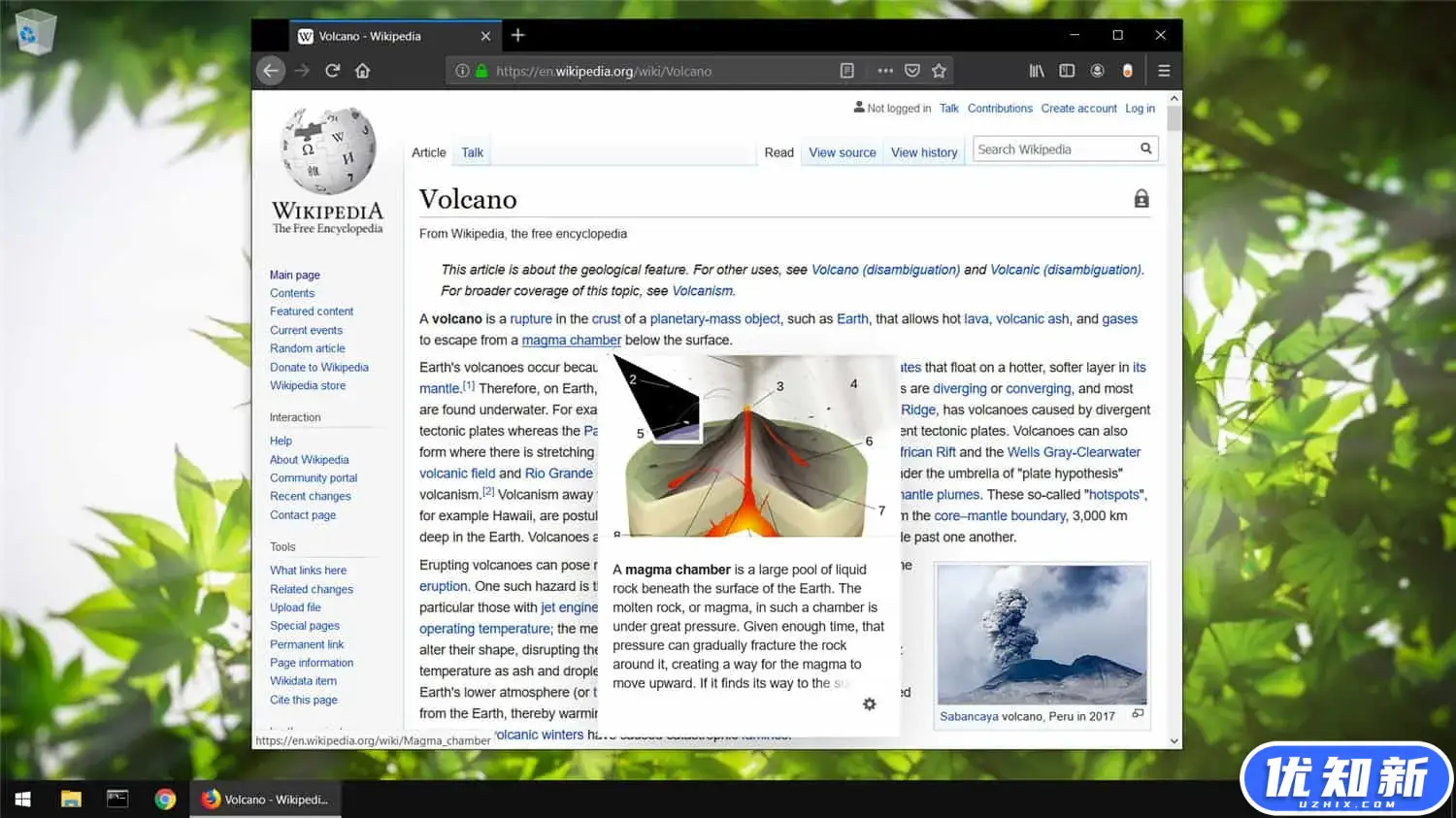Open the Firefox hamburger menu
Viewport: 1456px width, 818px height.
point(1164,71)
